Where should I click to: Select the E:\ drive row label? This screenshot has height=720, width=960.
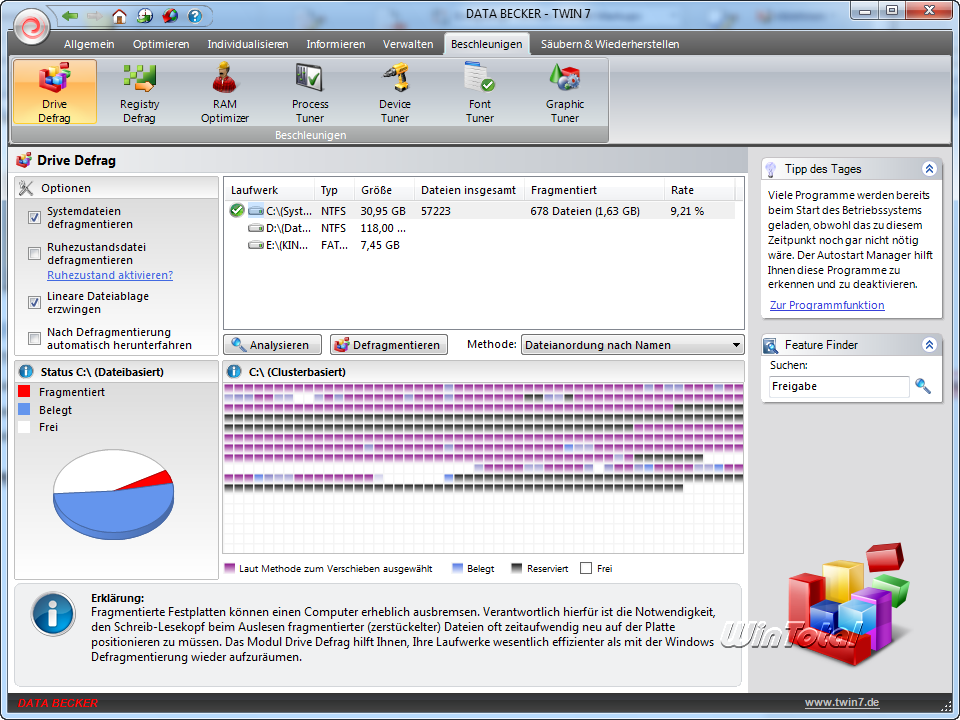[x=287, y=246]
